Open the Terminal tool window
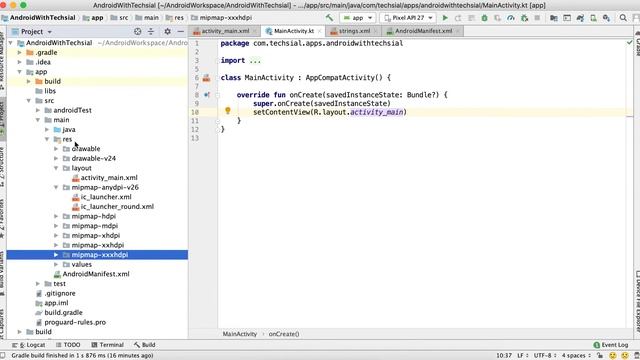Viewport: 640px width, 360px height. (x=107, y=345)
